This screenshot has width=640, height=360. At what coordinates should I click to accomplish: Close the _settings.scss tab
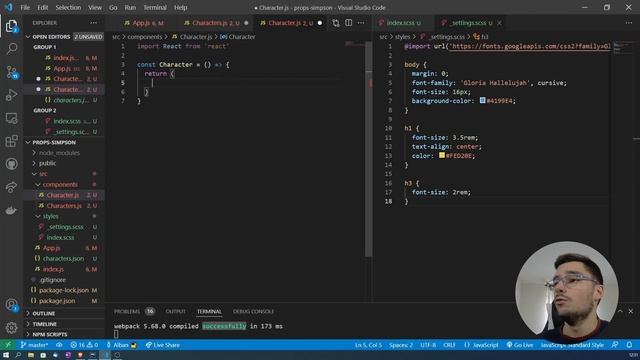tap(499, 23)
